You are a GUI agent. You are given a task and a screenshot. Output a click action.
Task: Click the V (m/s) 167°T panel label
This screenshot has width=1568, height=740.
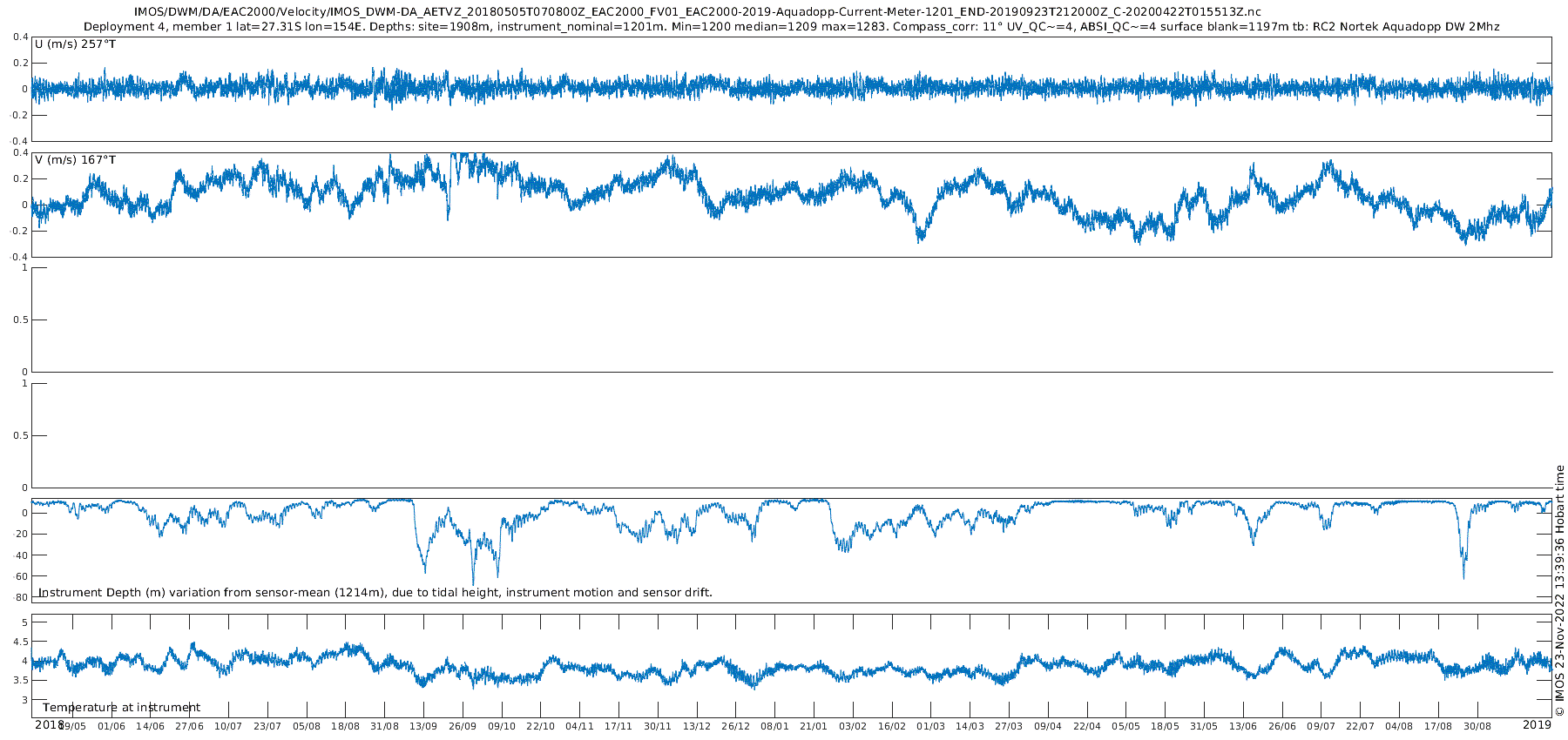[75, 160]
